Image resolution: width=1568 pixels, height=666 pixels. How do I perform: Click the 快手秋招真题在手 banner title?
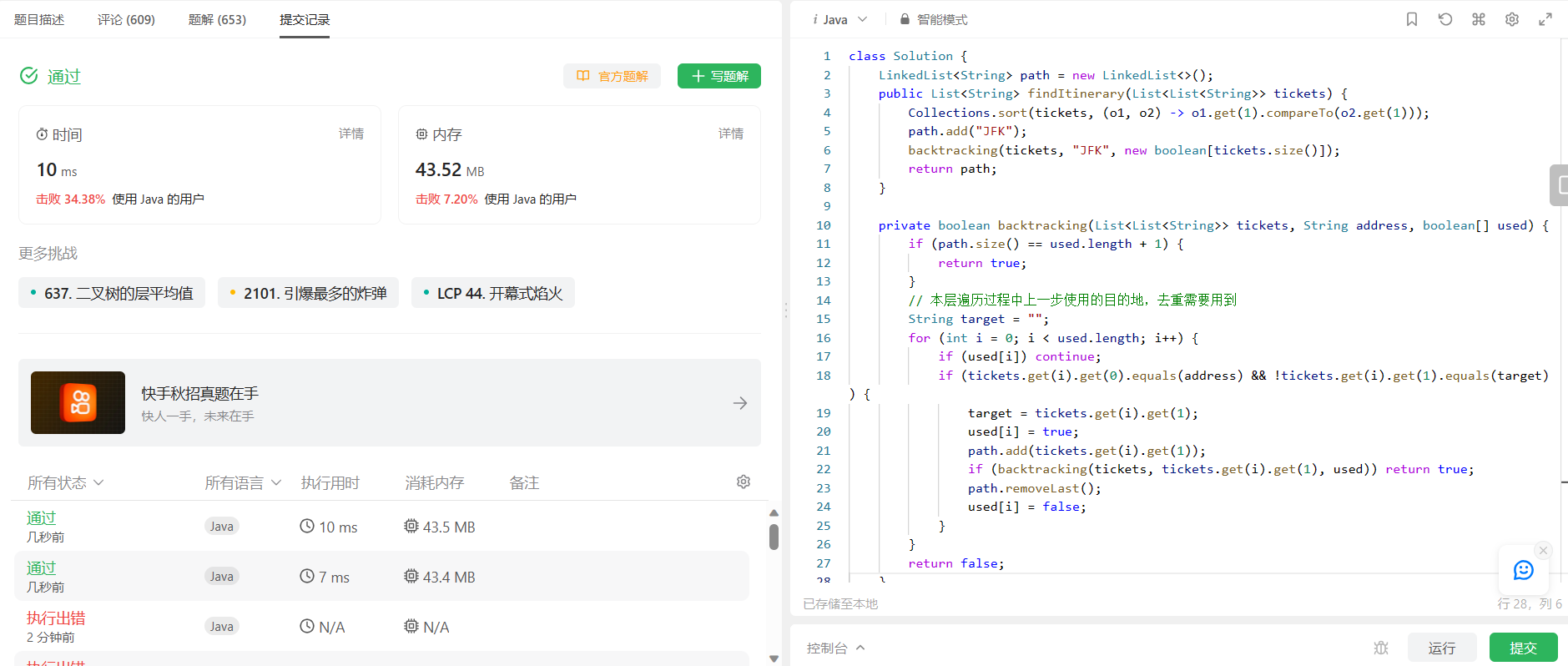tap(200, 393)
